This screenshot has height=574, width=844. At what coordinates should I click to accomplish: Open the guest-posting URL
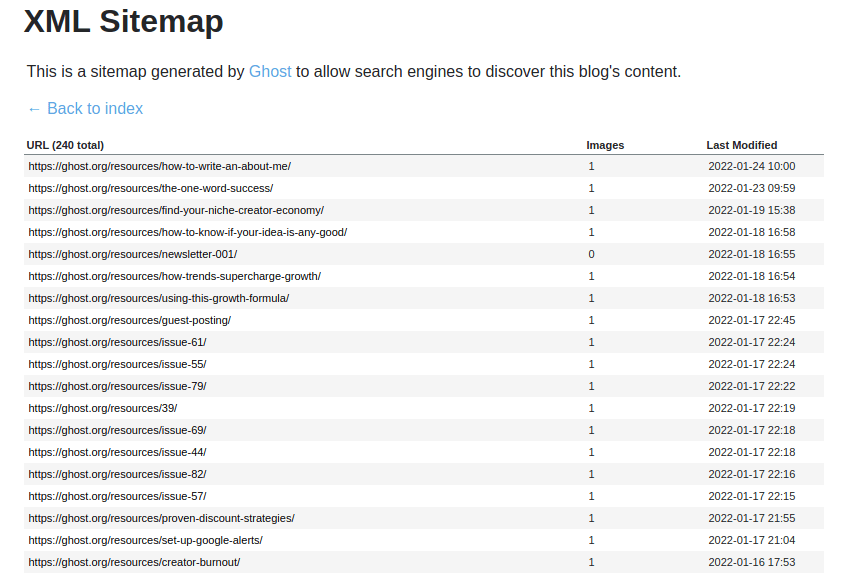coord(130,320)
